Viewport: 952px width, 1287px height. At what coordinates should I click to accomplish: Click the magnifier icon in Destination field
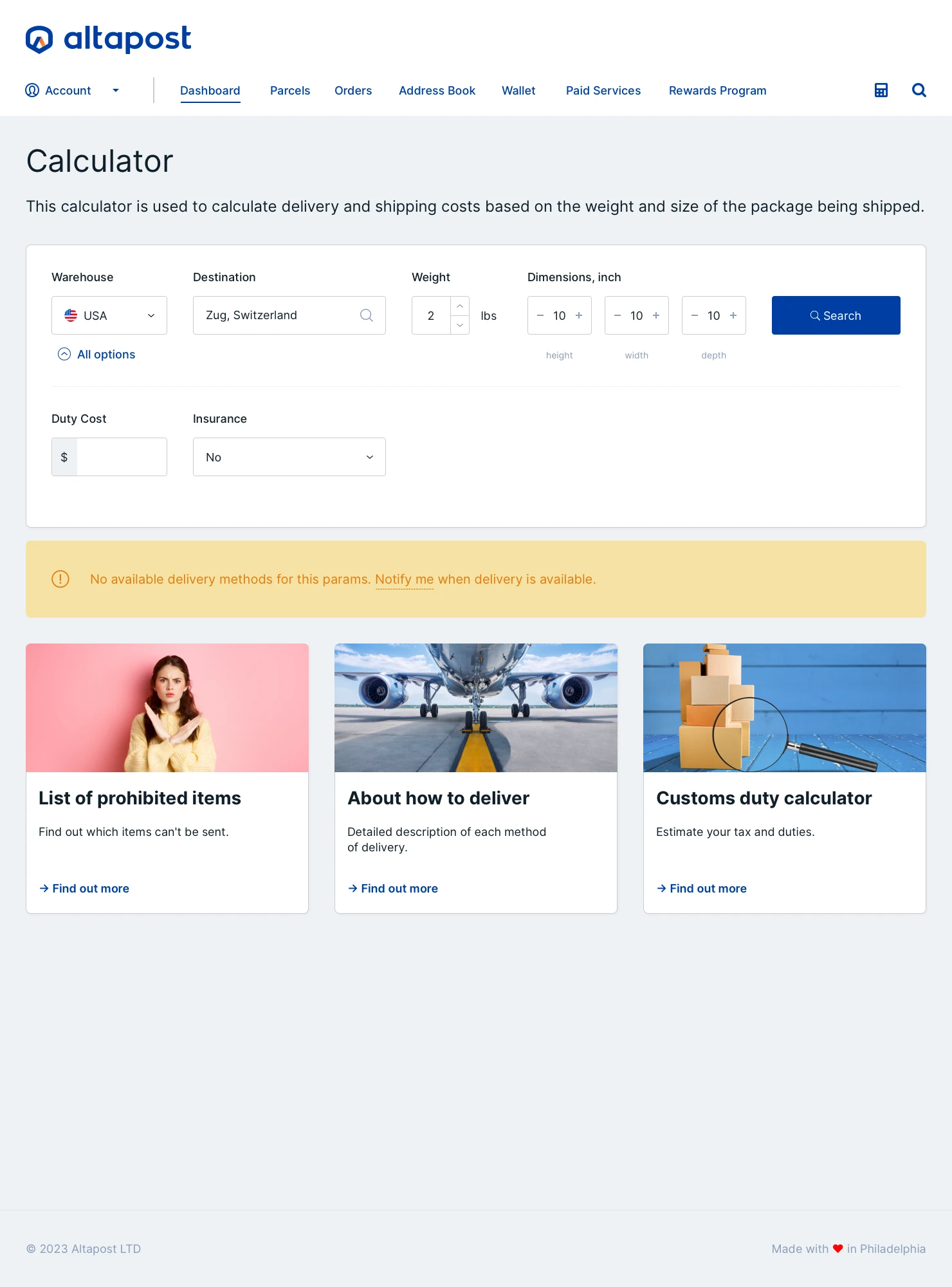click(367, 315)
